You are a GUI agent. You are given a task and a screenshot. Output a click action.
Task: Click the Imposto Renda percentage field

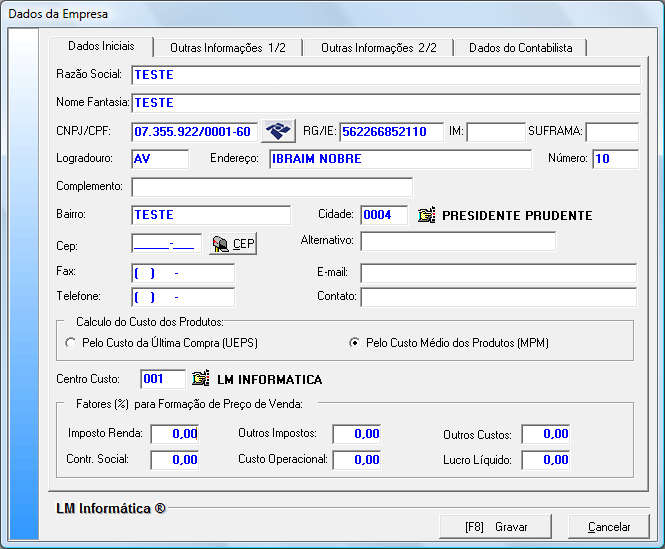(x=174, y=434)
